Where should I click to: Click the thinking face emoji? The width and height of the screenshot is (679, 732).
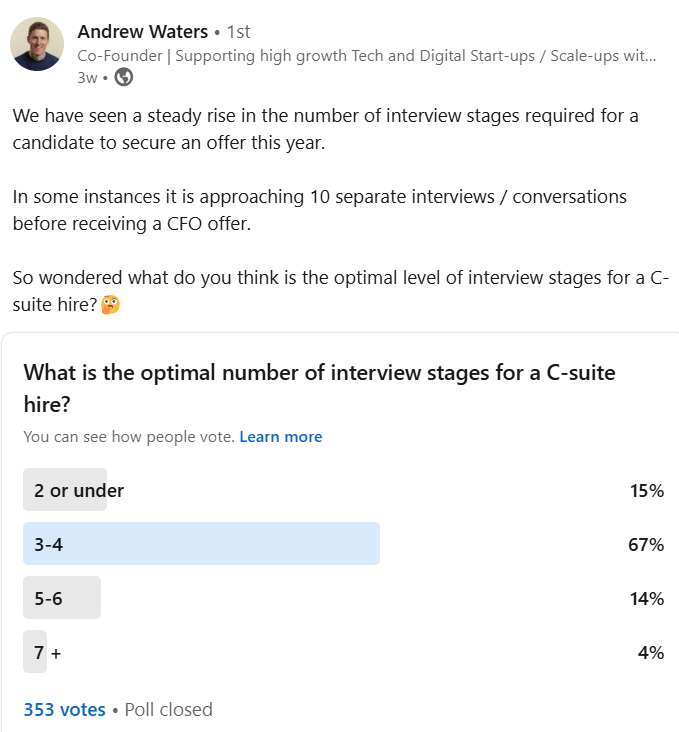pos(111,305)
